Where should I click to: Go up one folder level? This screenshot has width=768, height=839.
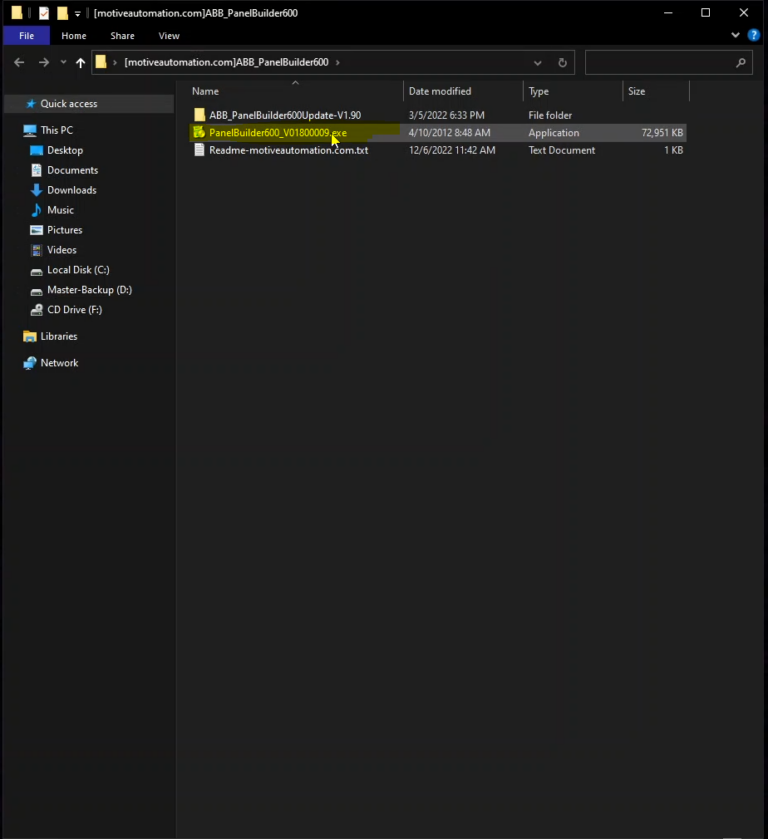[x=81, y=62]
